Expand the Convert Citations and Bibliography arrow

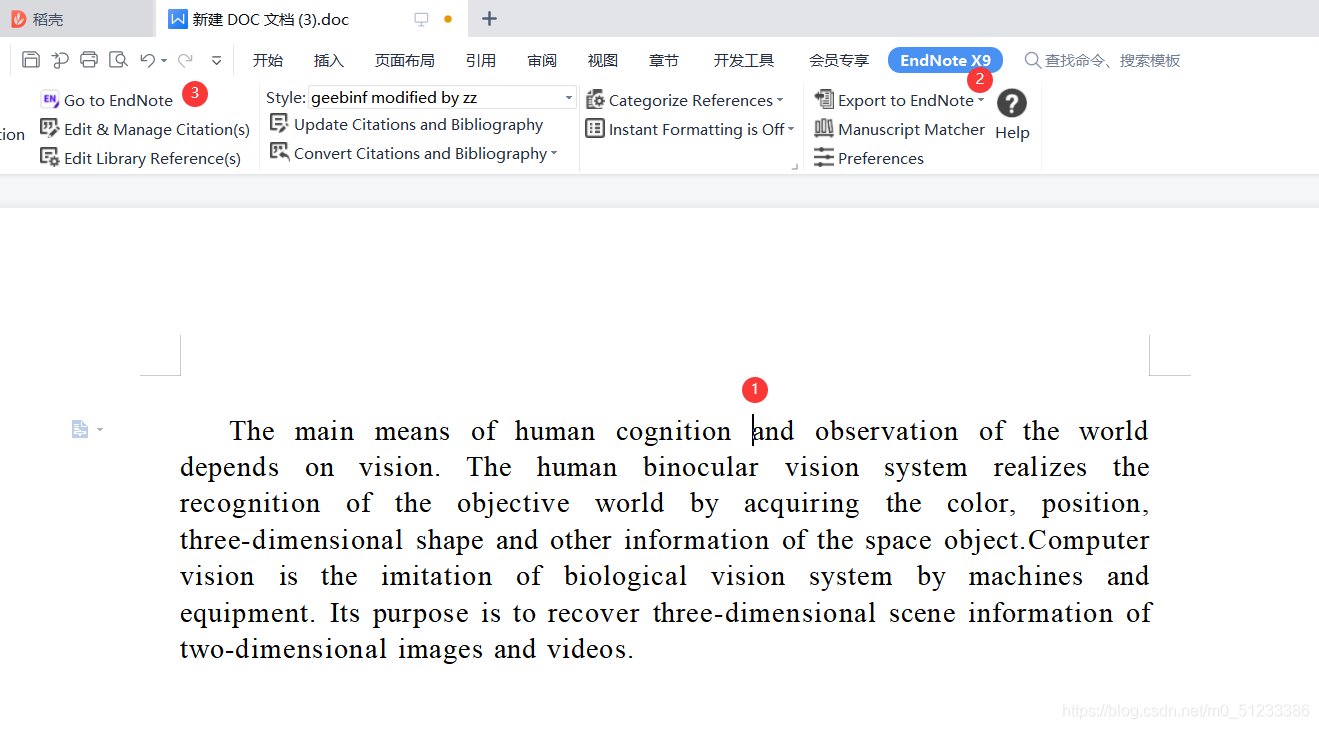tap(554, 153)
